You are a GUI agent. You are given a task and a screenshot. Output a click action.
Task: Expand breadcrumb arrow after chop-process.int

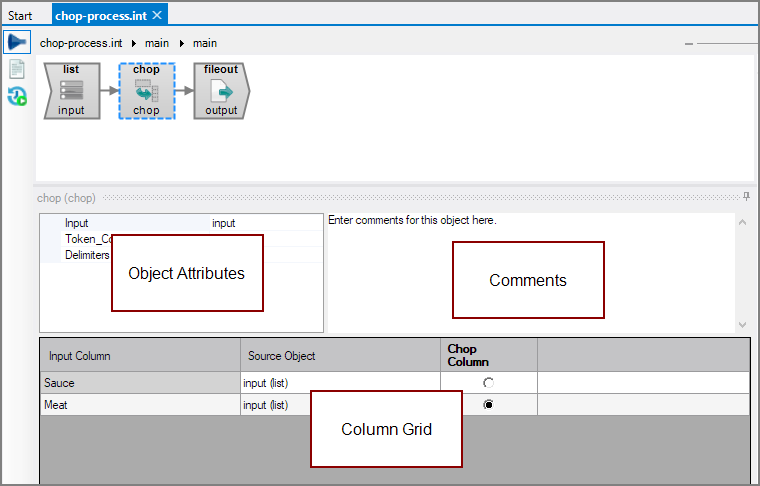(x=134, y=44)
